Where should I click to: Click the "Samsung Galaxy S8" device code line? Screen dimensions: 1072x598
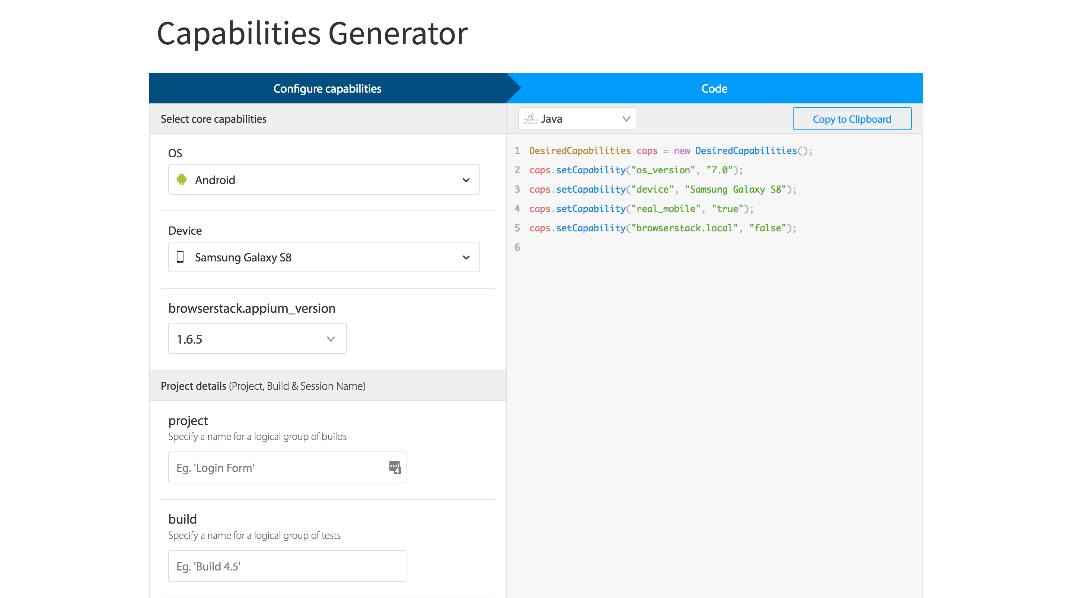click(x=662, y=189)
